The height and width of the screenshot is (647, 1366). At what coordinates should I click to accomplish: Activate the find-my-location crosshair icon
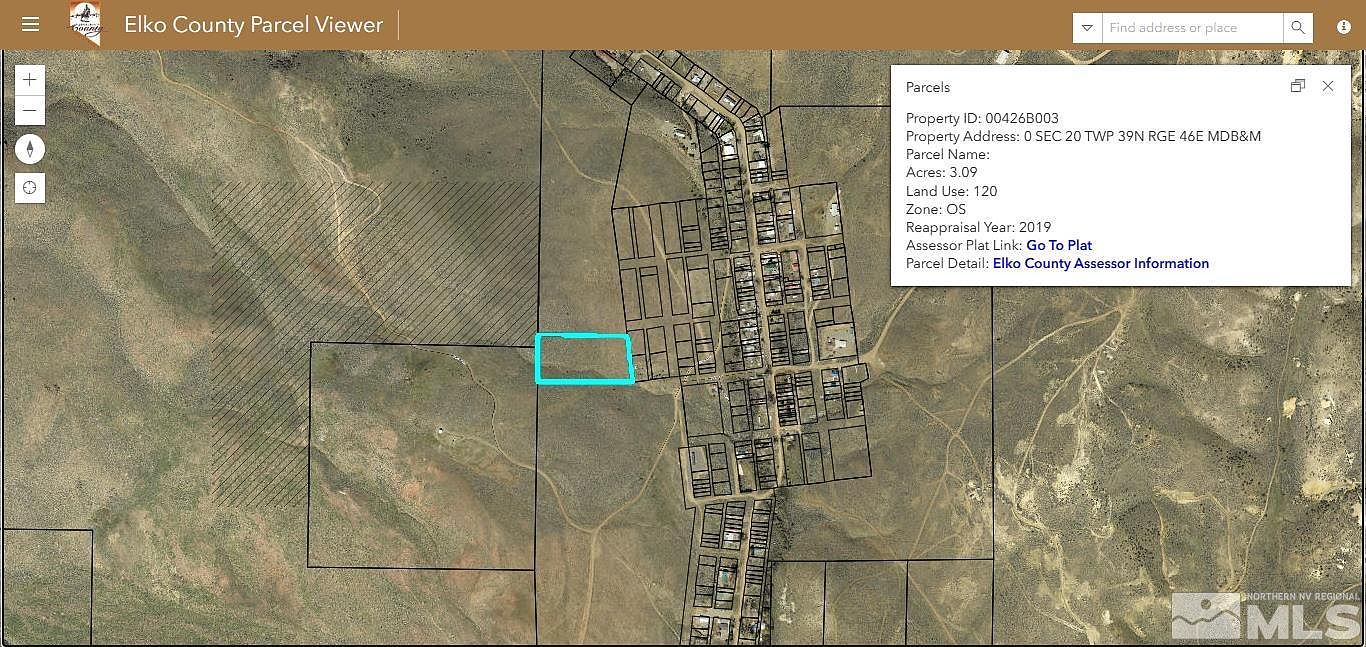(30, 187)
